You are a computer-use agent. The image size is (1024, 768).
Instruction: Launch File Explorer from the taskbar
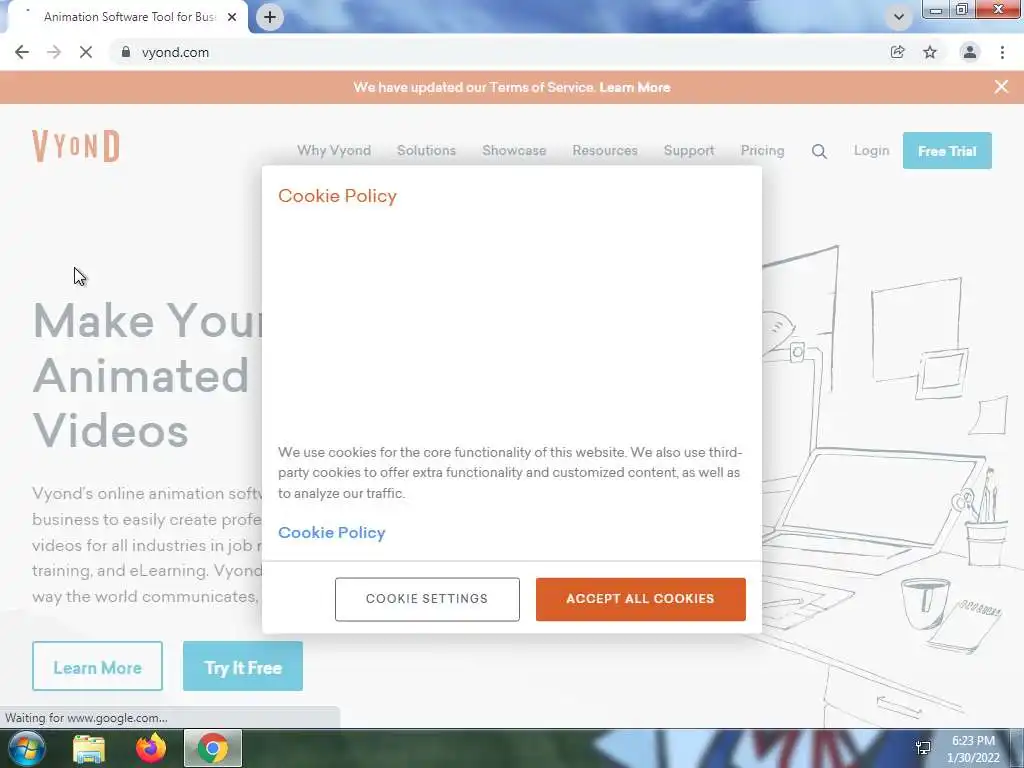point(89,749)
